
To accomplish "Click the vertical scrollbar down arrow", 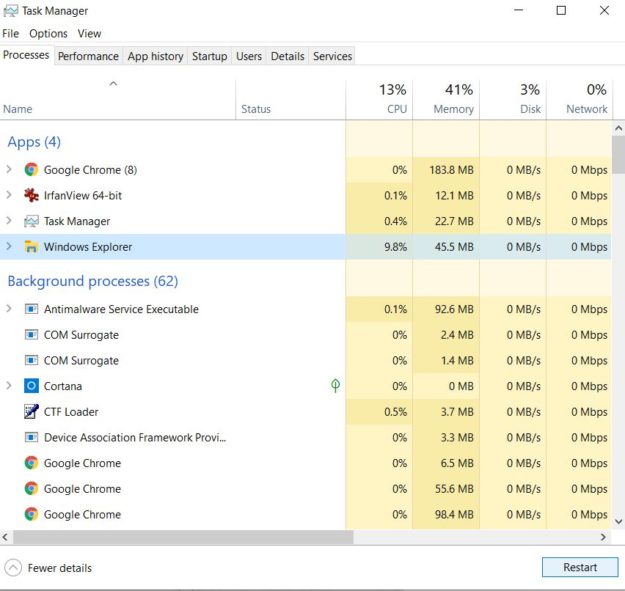I will [x=618, y=521].
